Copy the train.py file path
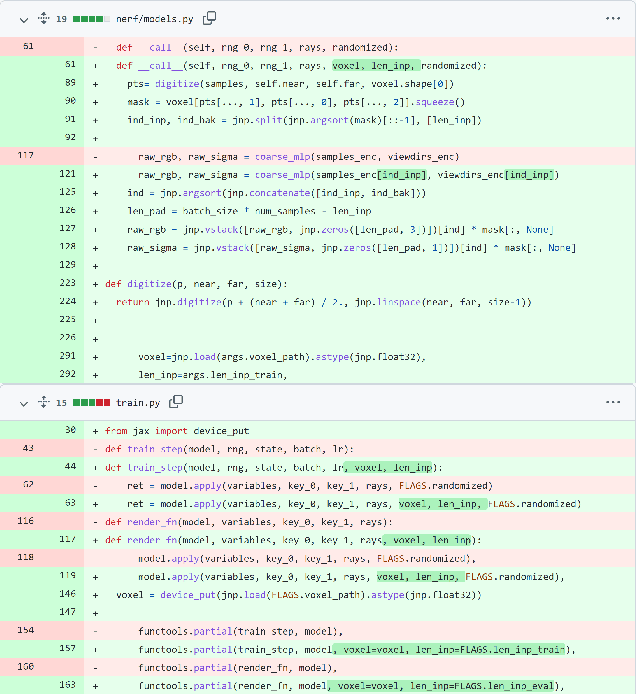The height and width of the screenshot is (694, 636). click(176, 402)
